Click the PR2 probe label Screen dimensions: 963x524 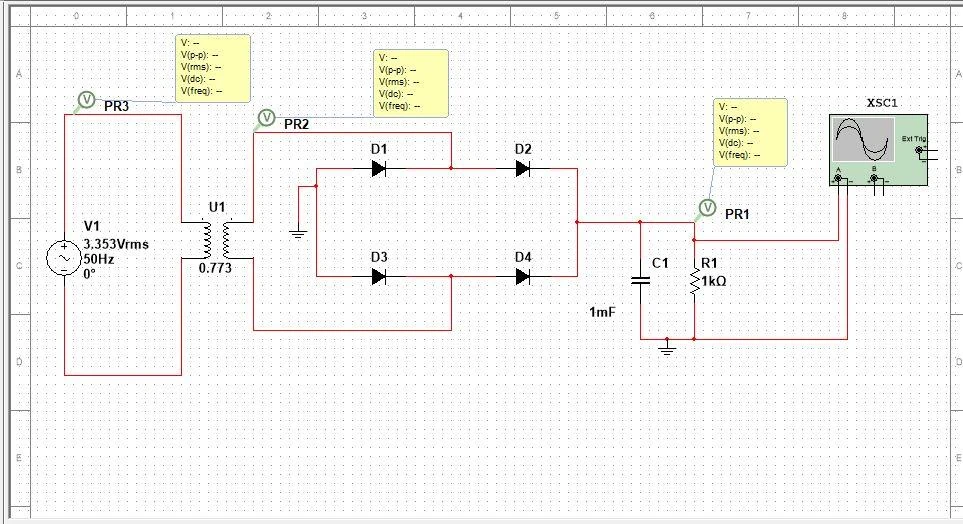pyautogui.click(x=296, y=125)
